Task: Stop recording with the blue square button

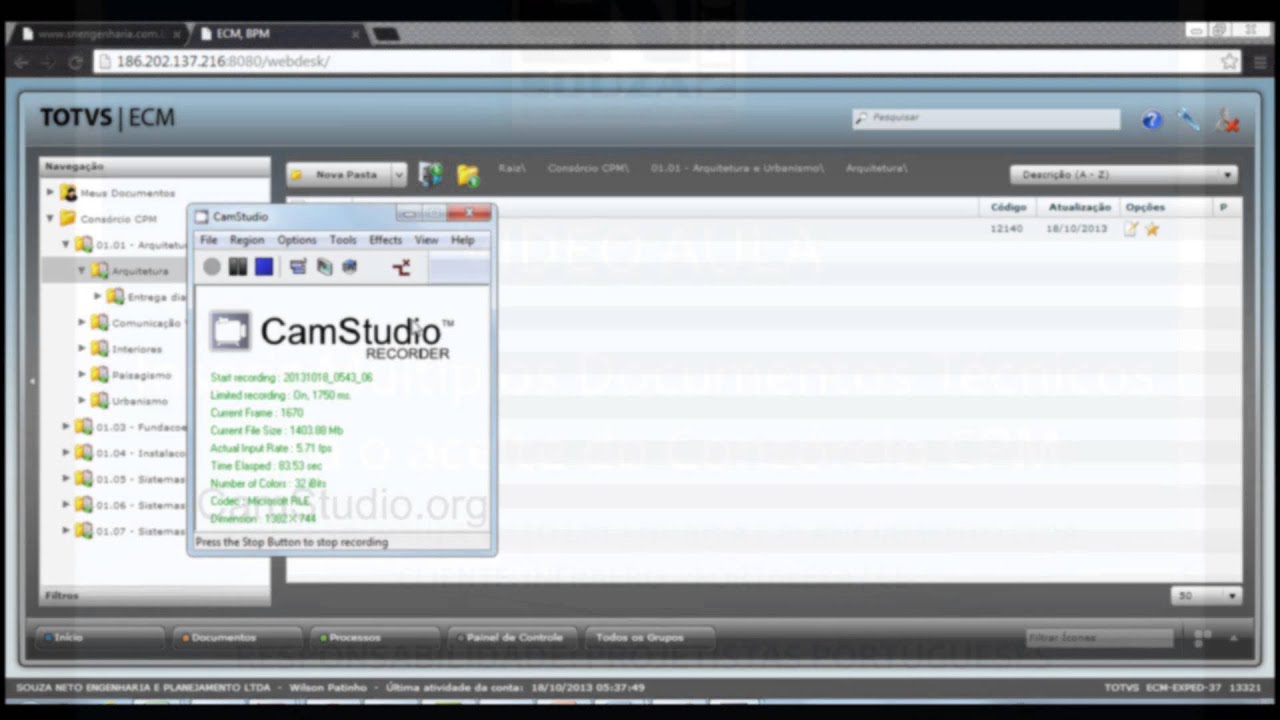Action: (x=264, y=267)
